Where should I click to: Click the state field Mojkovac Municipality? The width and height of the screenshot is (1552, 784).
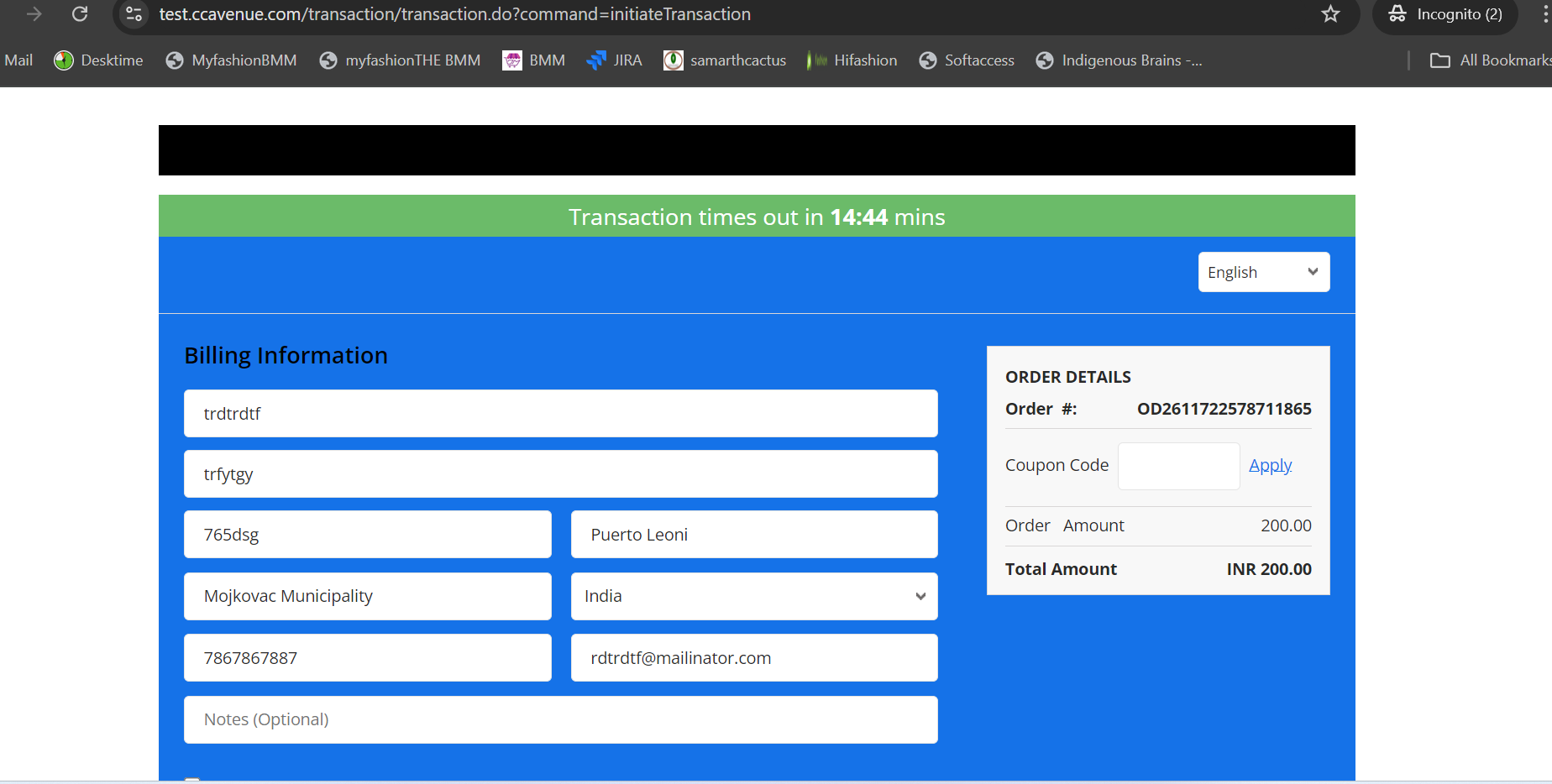point(368,596)
